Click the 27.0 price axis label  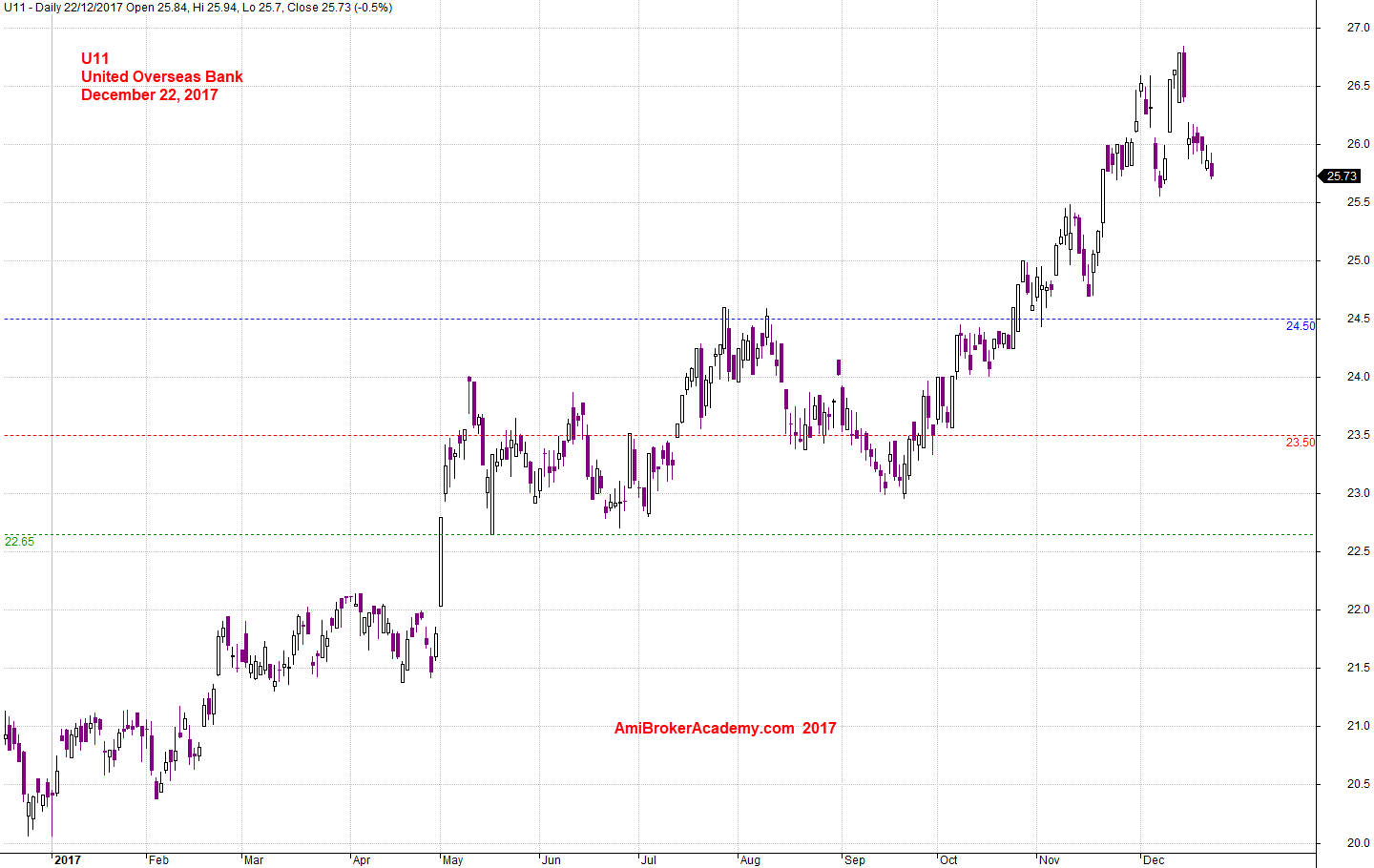(1358, 28)
